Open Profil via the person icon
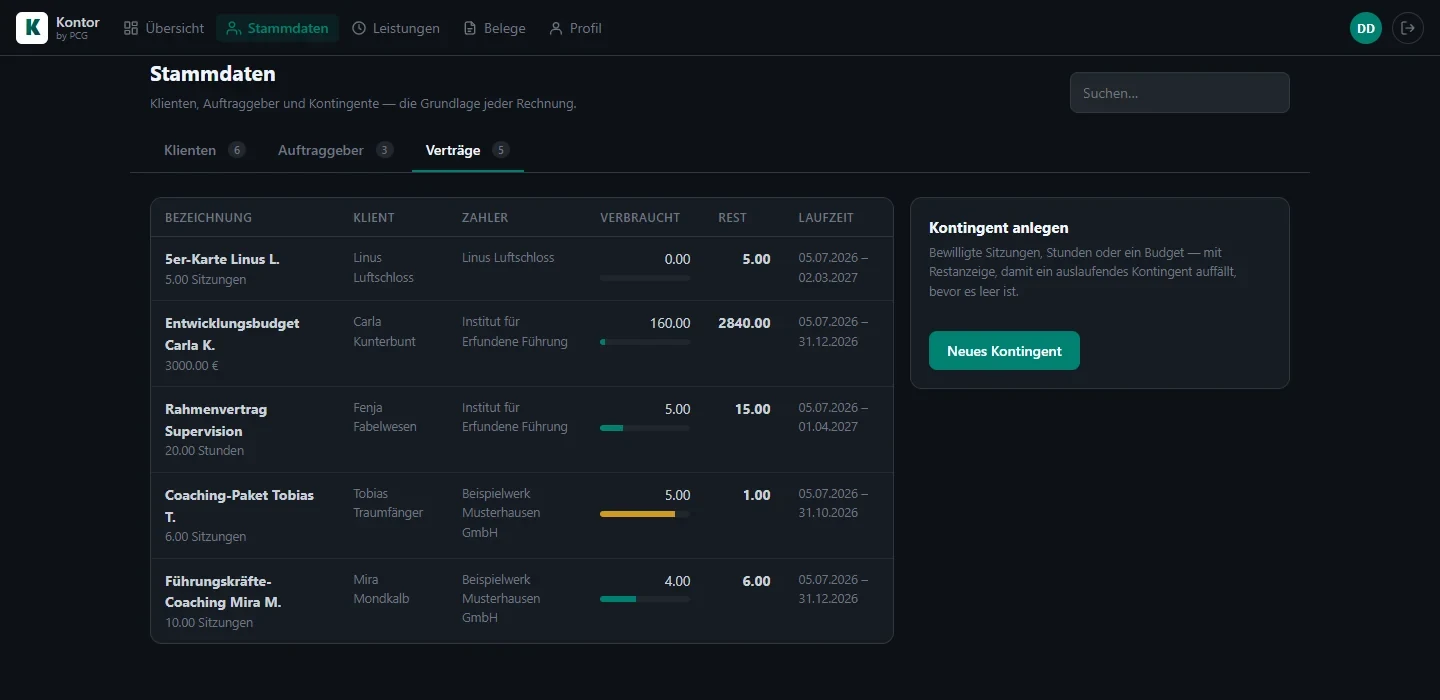The image size is (1440, 700). (x=556, y=28)
